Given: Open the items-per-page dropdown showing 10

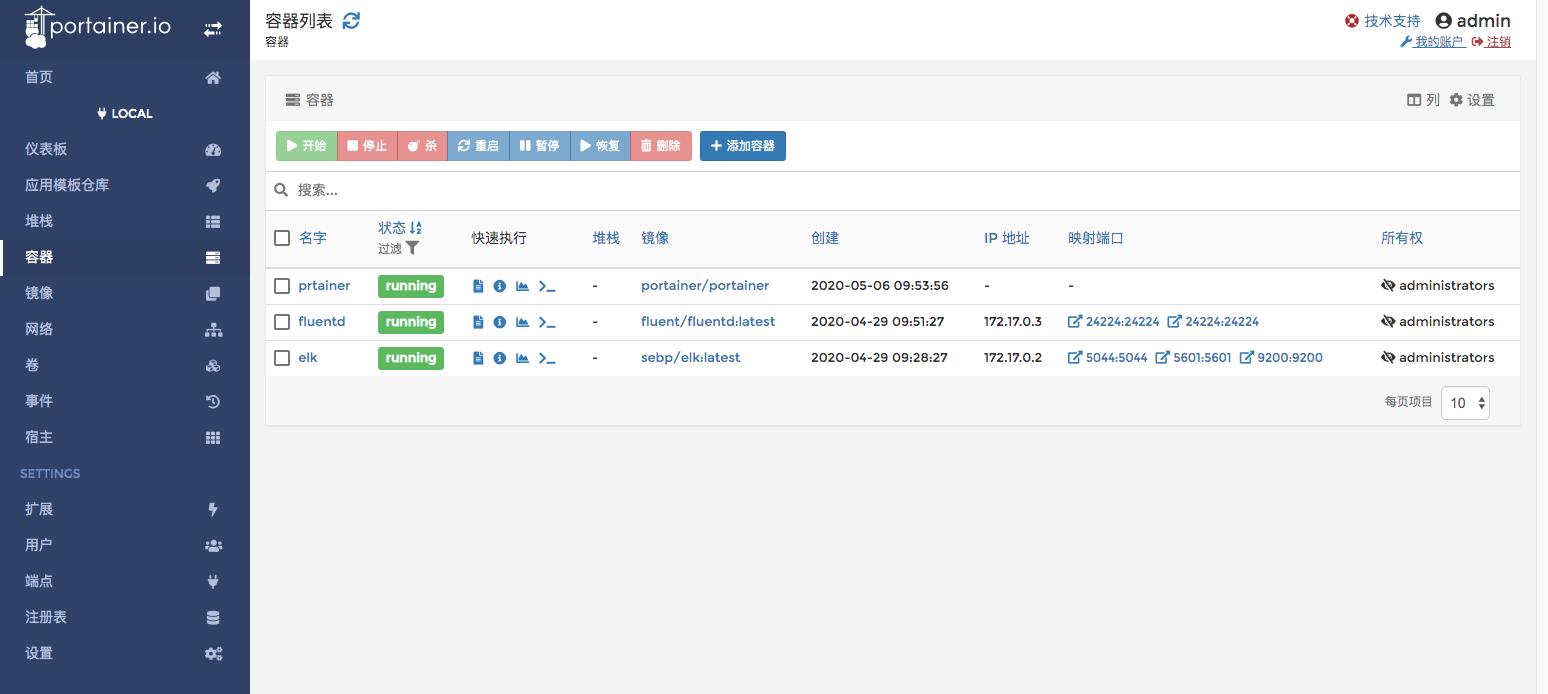Looking at the screenshot, I should coord(1465,403).
